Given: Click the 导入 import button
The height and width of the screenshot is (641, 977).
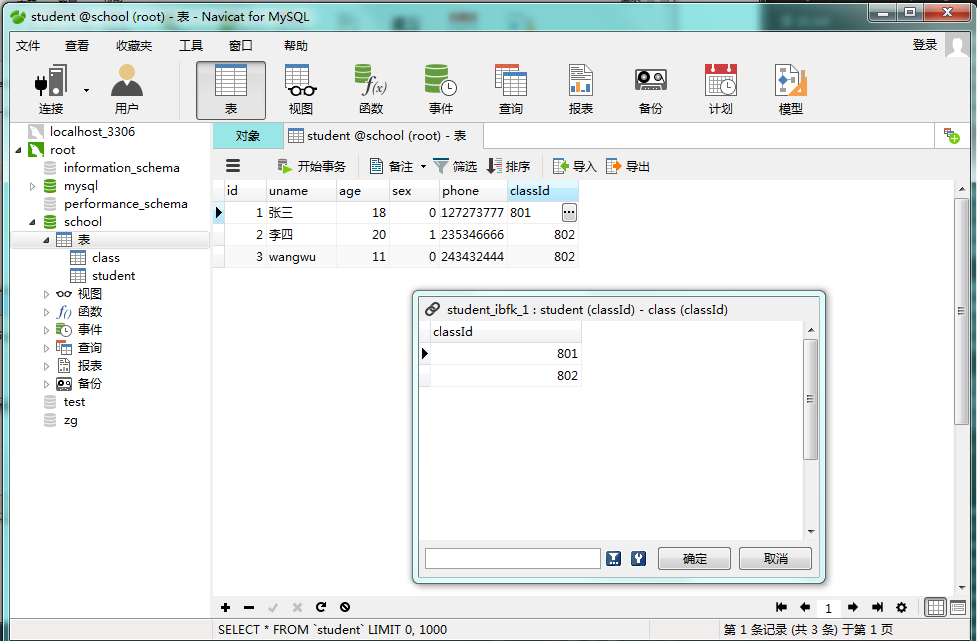Looking at the screenshot, I should pos(574,166).
